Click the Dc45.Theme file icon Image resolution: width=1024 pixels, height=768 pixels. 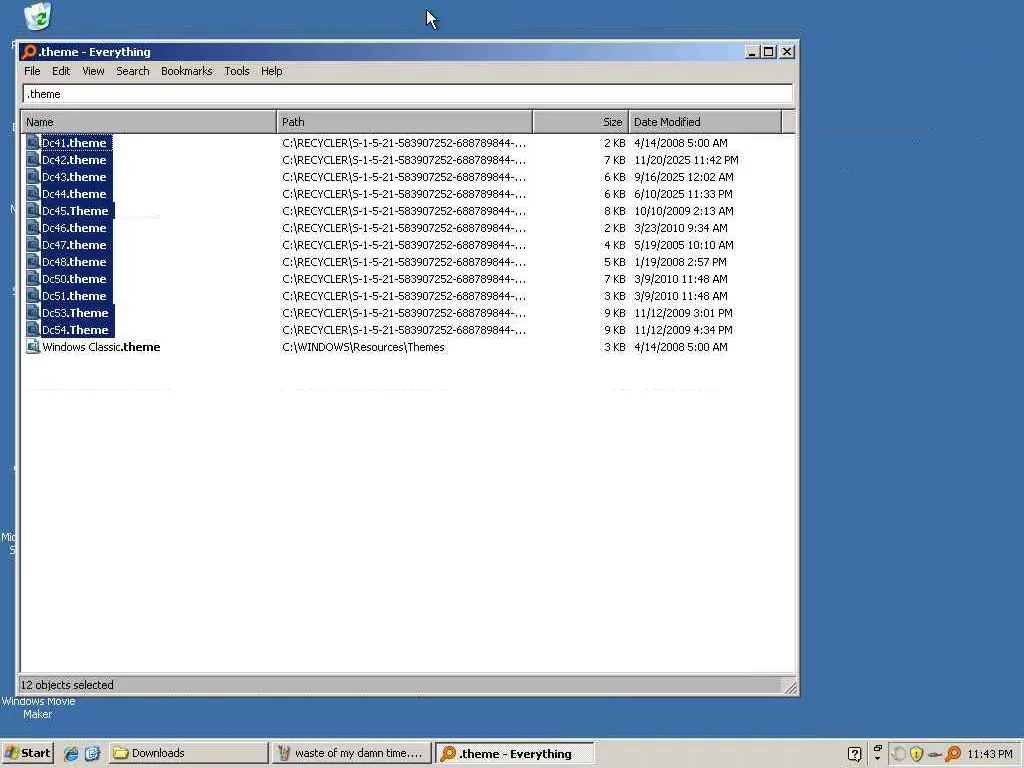coord(33,210)
